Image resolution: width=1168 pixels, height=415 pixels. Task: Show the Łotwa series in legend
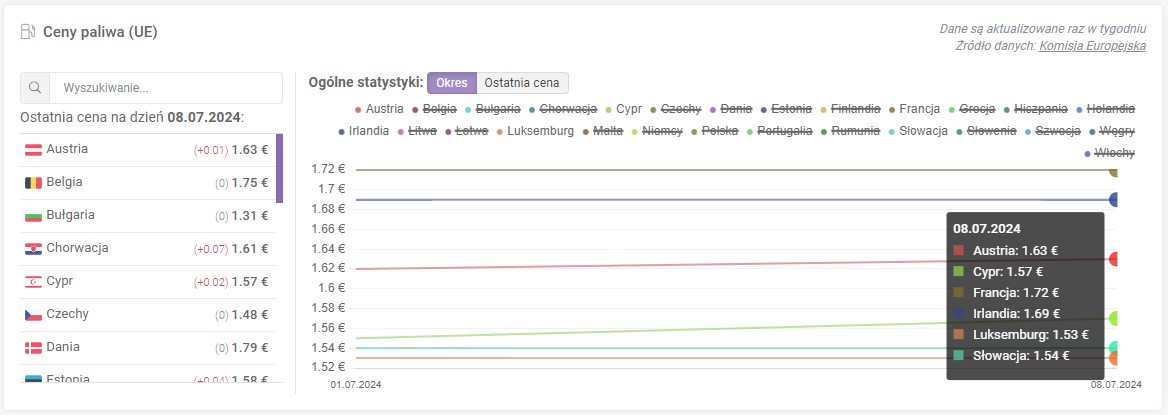pos(466,131)
